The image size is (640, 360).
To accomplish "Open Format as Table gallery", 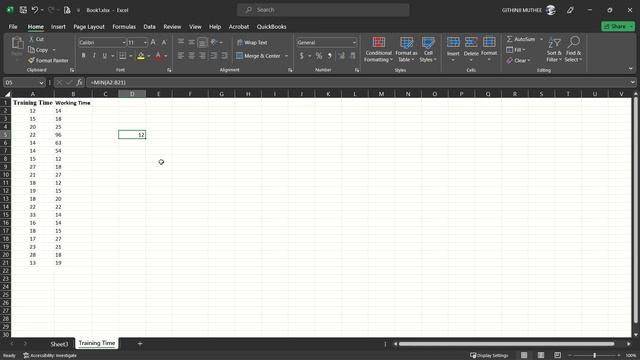I will click(406, 49).
